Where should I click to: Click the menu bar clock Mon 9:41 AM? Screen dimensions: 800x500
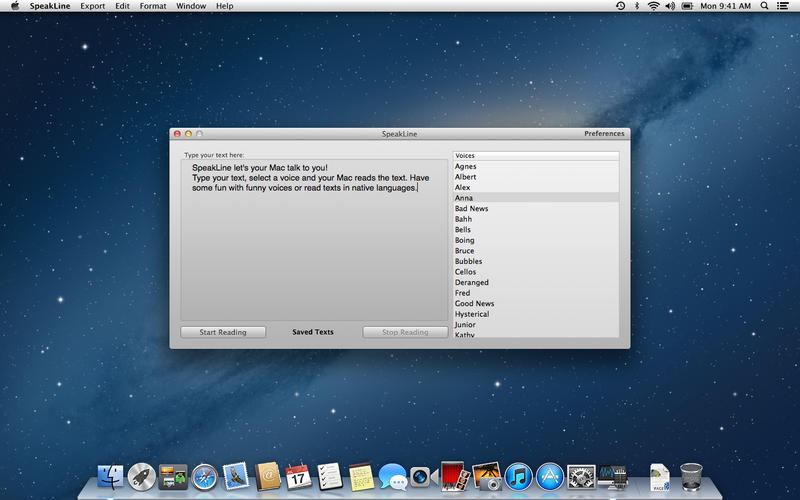coord(725,6)
